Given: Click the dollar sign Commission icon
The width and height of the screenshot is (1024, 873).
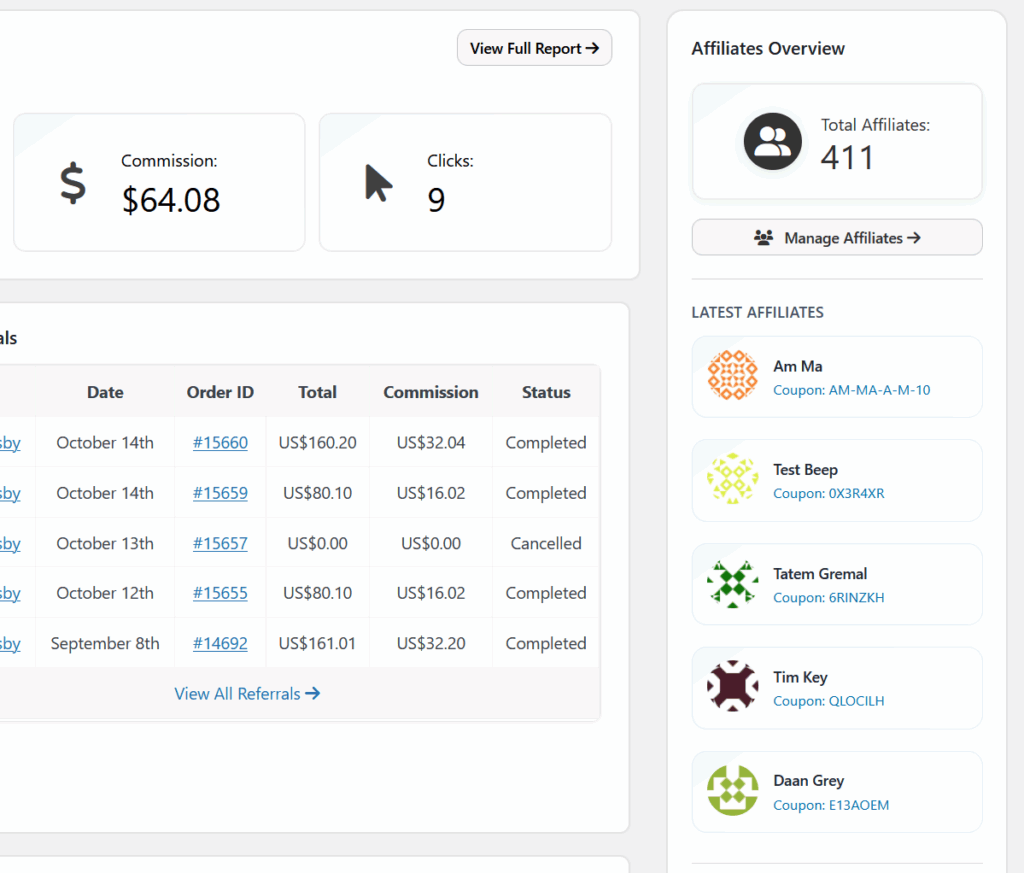Looking at the screenshot, I should coord(72,184).
